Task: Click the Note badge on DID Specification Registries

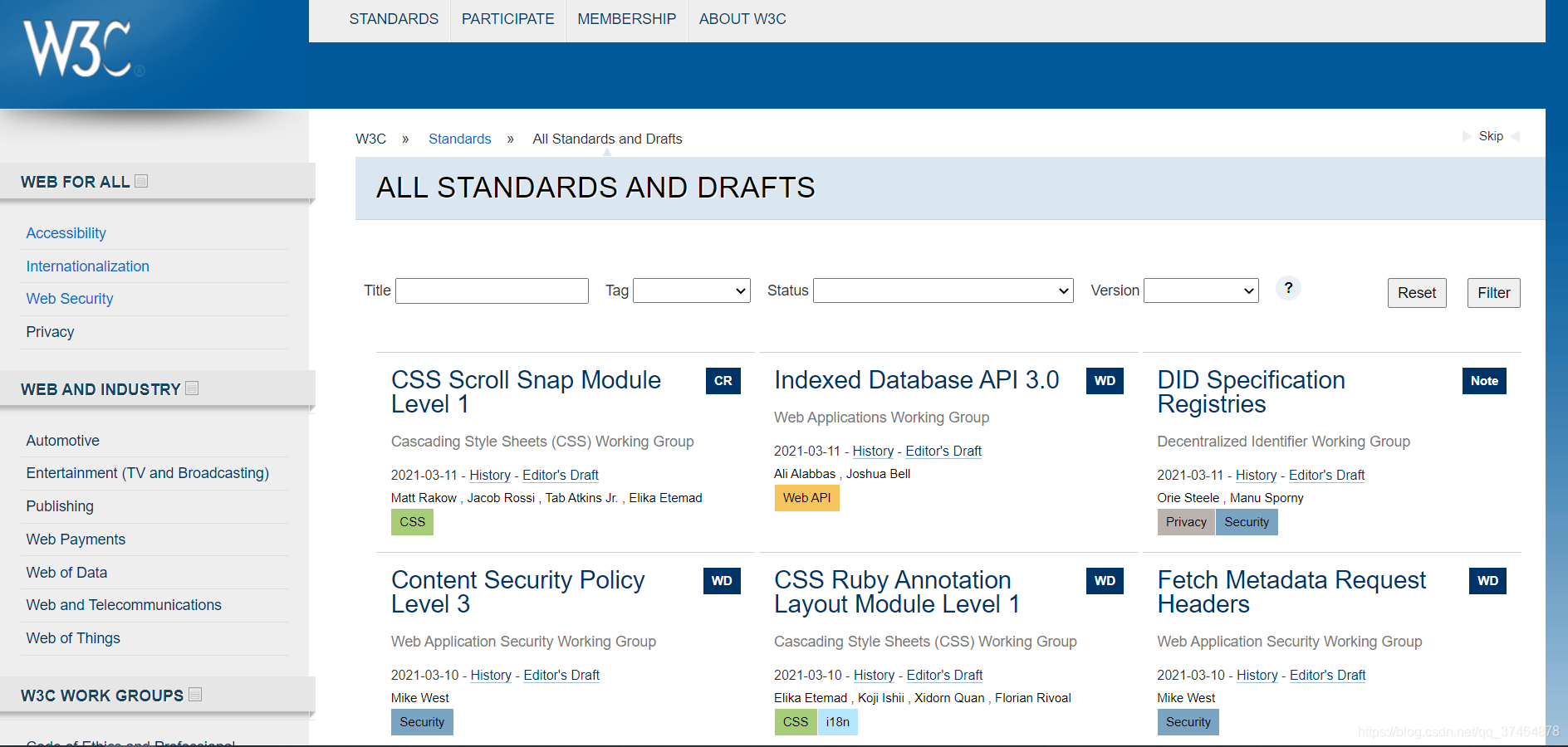Action: tap(1484, 381)
